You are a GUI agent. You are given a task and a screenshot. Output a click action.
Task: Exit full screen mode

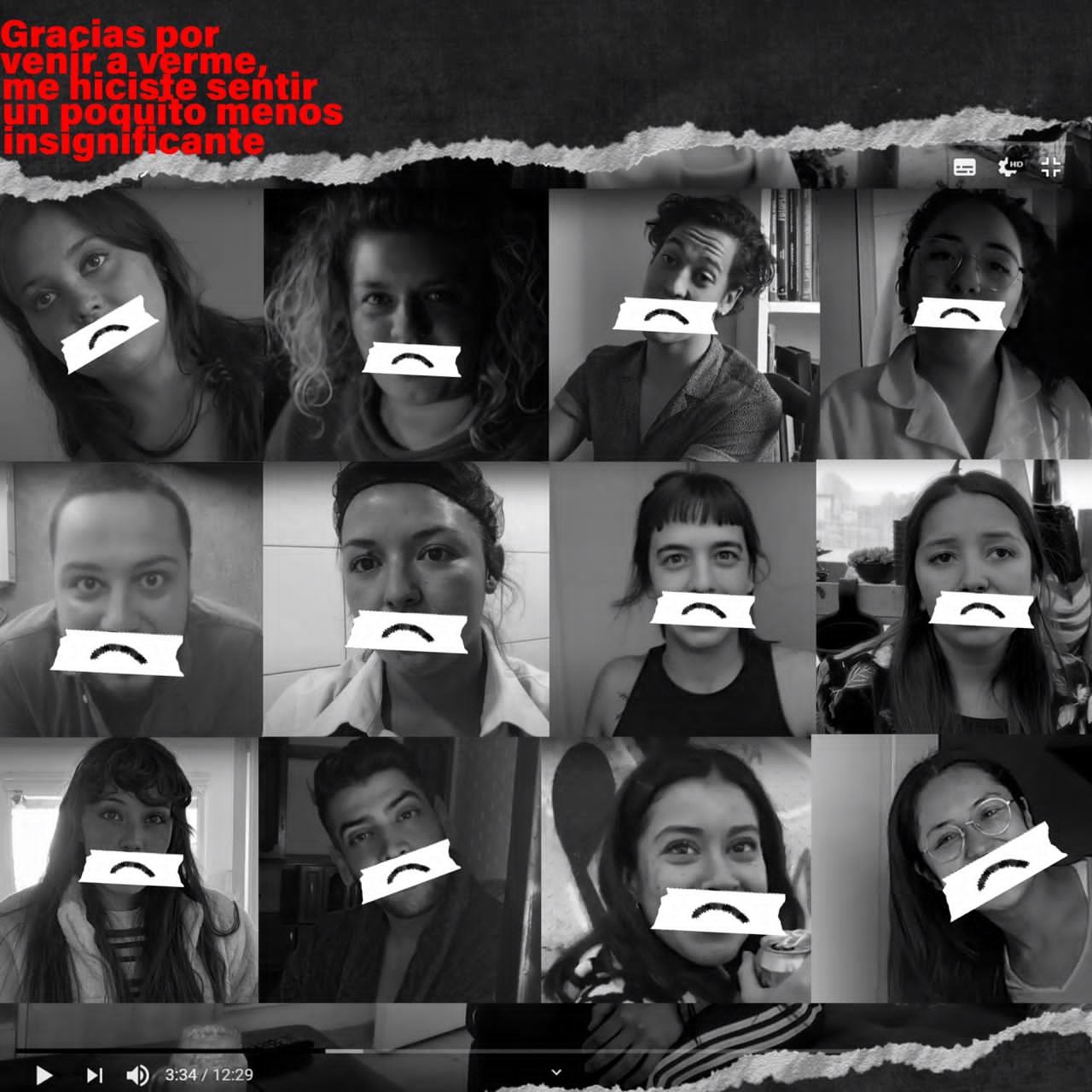point(1051,166)
